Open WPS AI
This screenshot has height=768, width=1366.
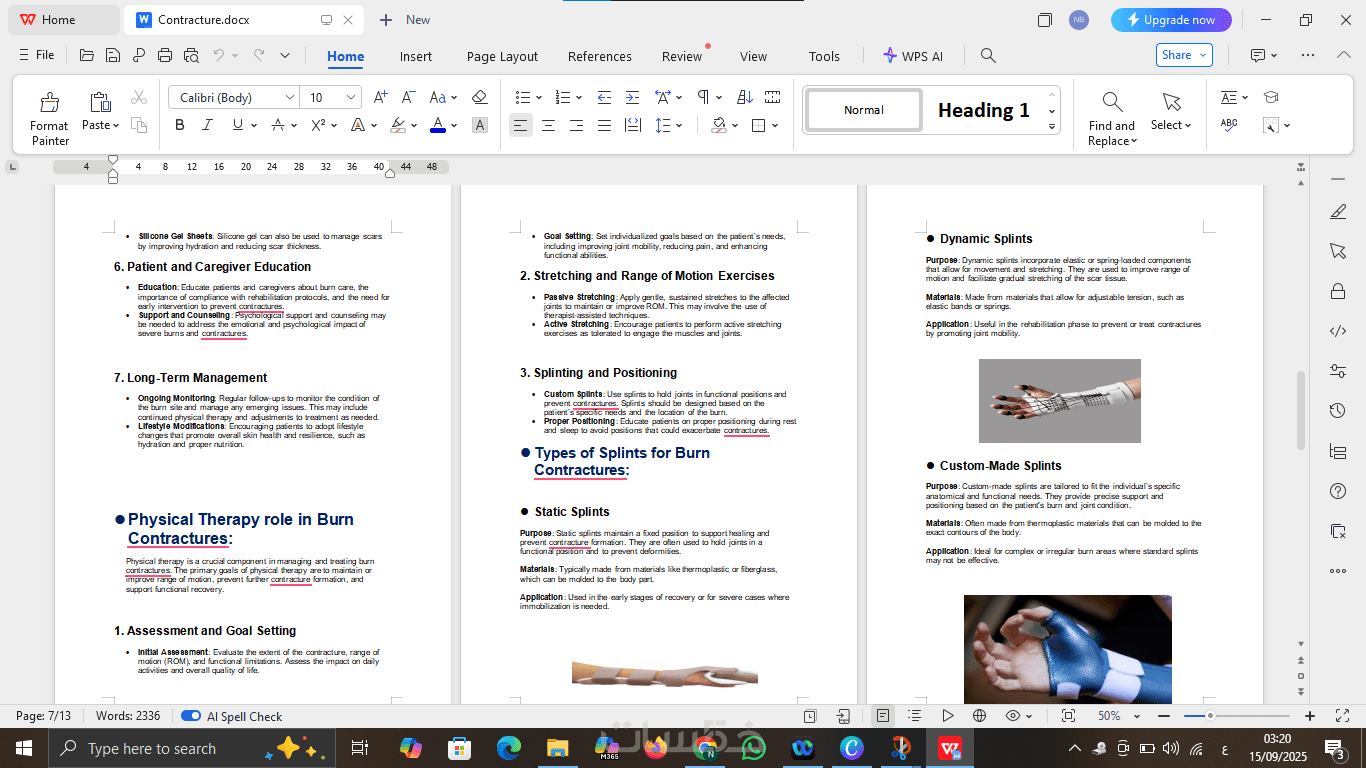tap(912, 56)
